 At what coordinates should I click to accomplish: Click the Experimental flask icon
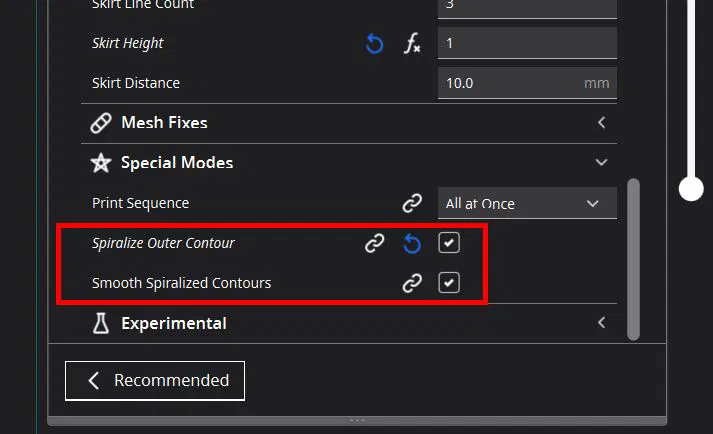(100, 323)
